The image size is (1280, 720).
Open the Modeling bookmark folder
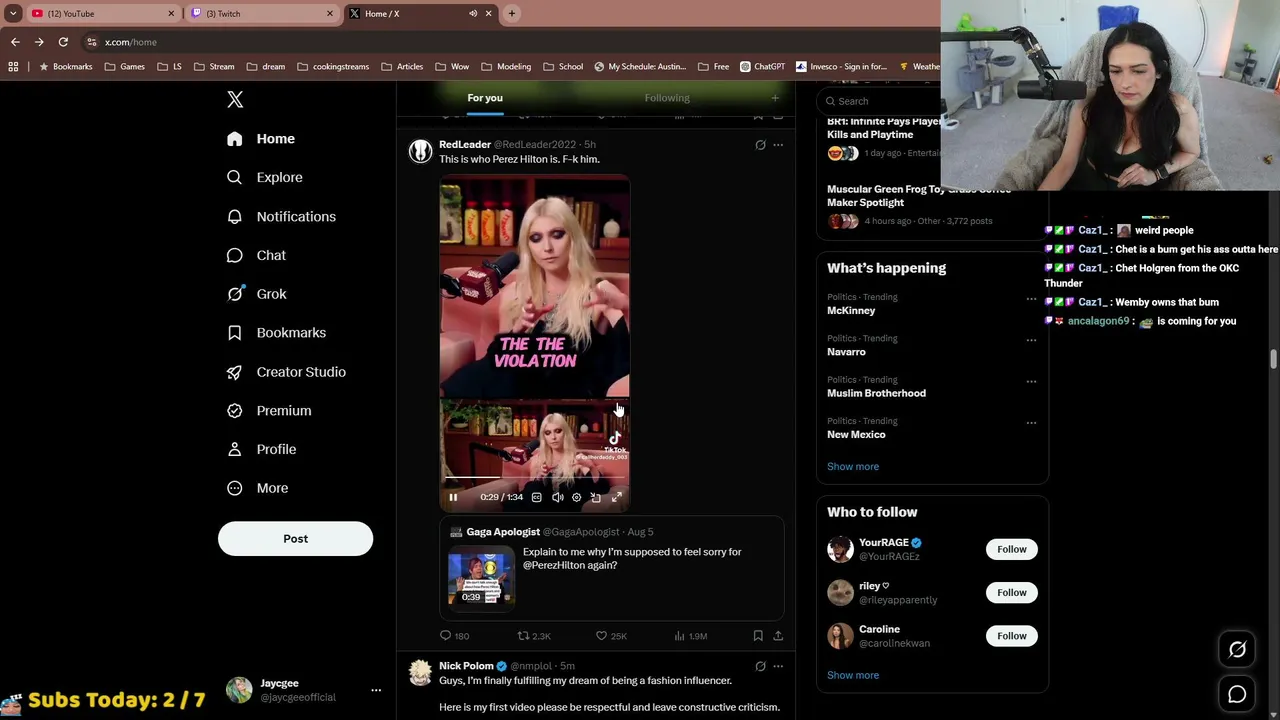(506, 67)
